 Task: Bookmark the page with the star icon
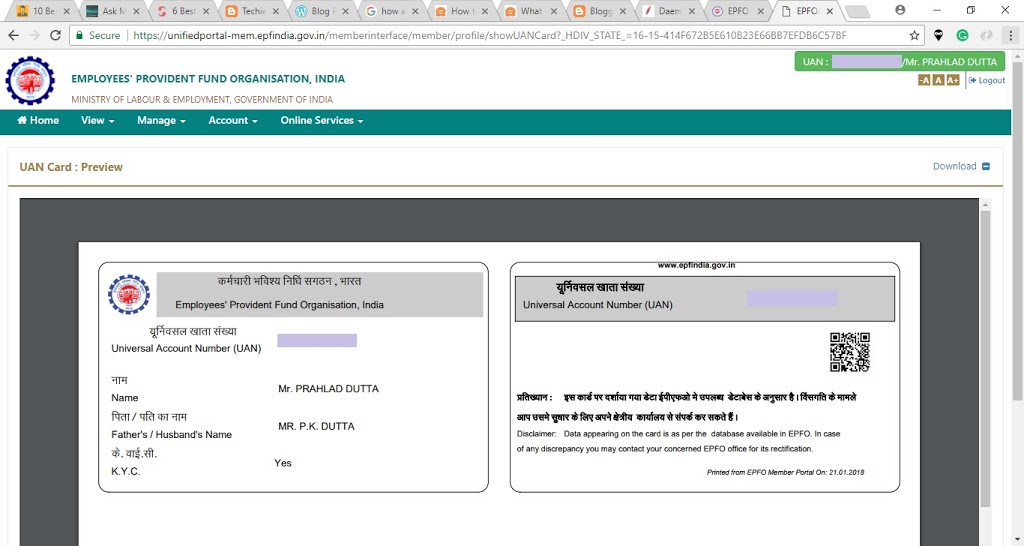914,35
